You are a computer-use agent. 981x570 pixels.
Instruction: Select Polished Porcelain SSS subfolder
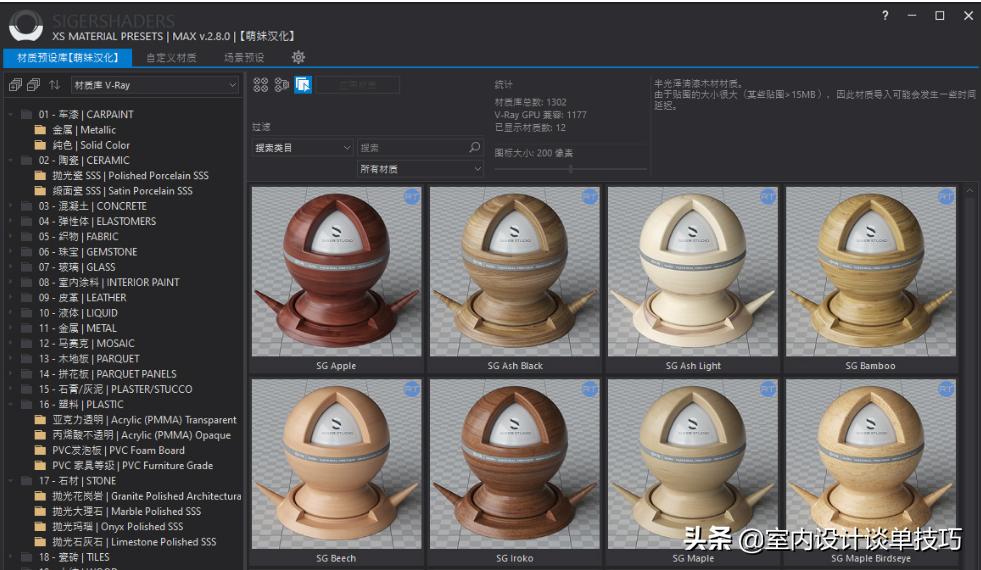coord(131,175)
